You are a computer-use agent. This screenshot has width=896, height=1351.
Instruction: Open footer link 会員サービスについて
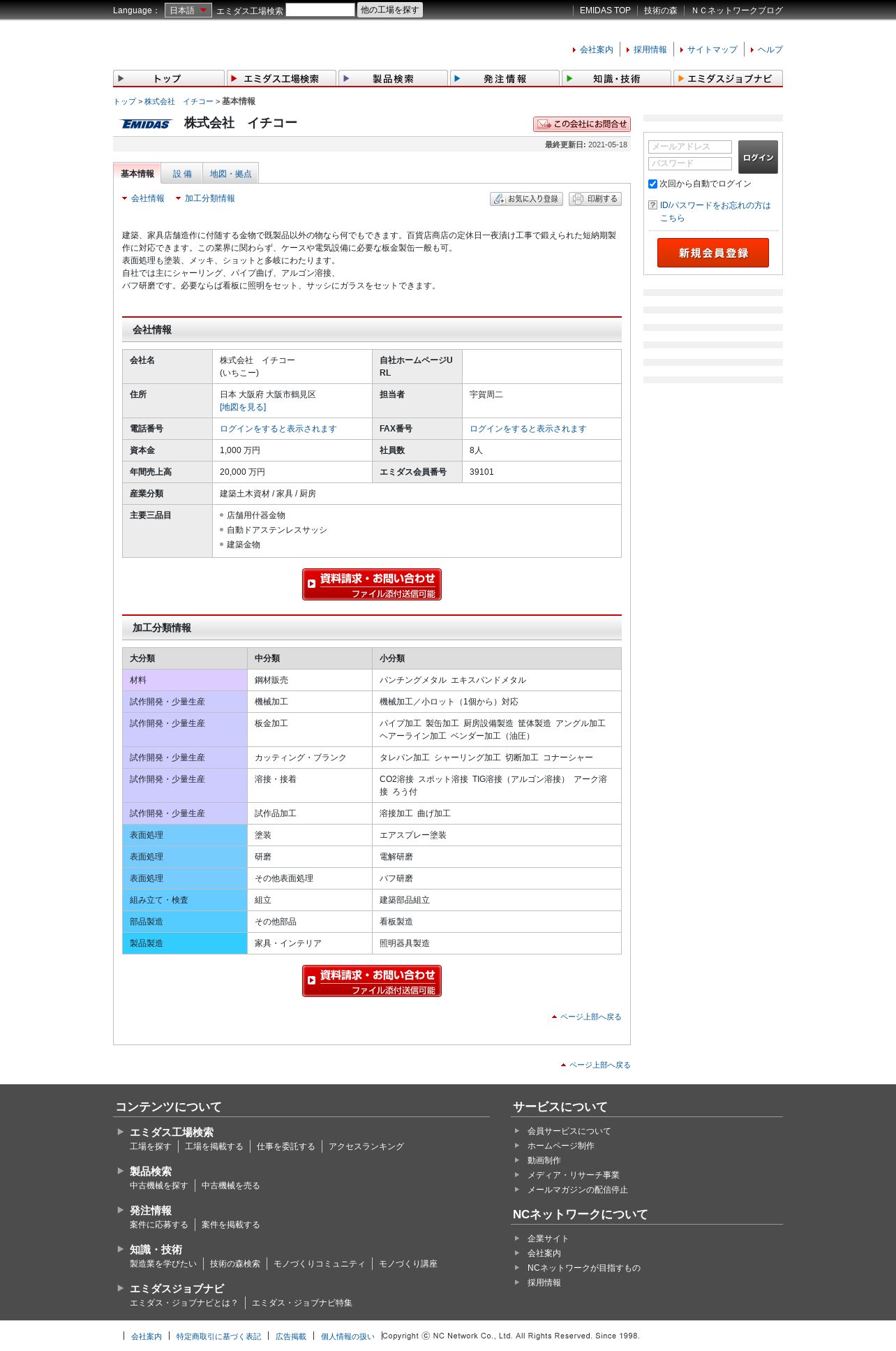[x=569, y=1131]
